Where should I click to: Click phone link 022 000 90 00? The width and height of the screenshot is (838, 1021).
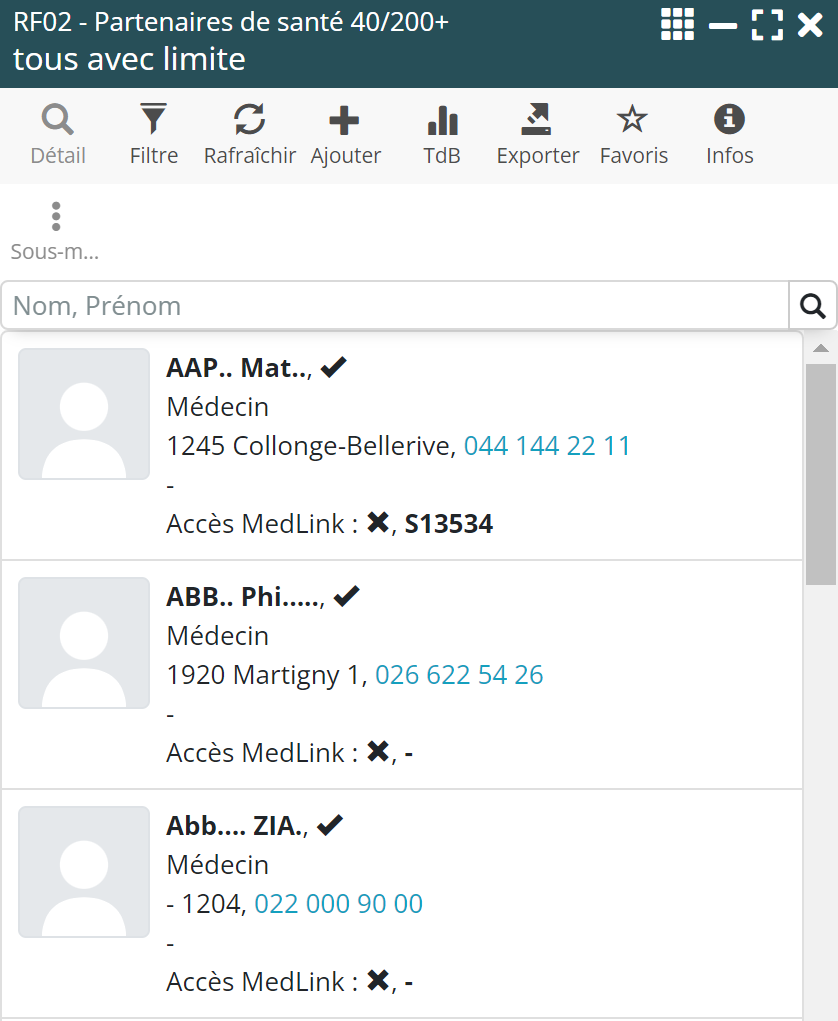coord(338,904)
